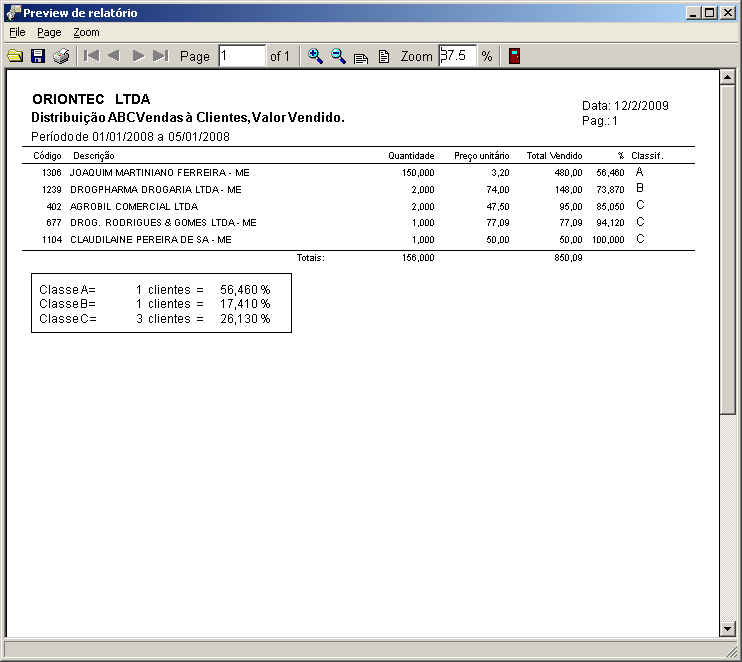742x662 pixels.
Task: Click the window resize grip corner
Action: [x=732, y=652]
